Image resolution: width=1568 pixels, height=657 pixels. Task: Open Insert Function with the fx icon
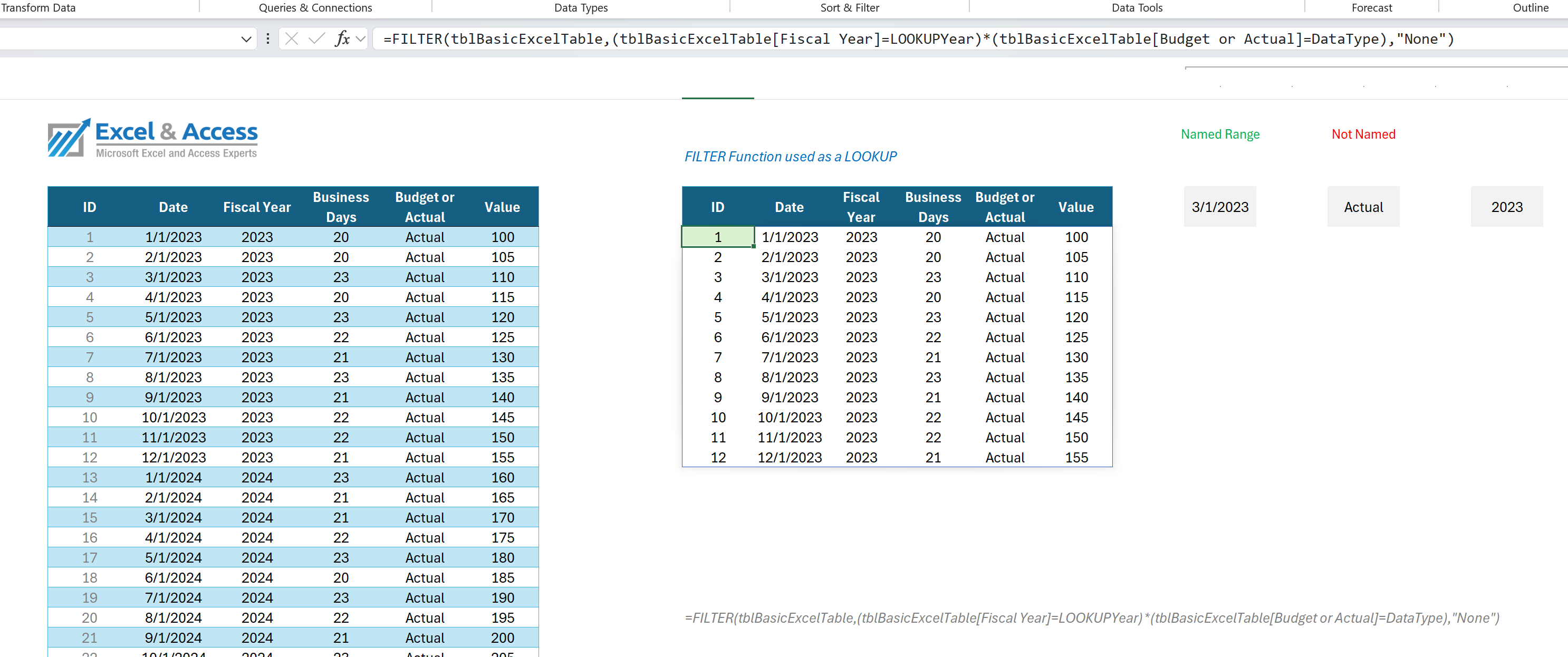point(342,39)
